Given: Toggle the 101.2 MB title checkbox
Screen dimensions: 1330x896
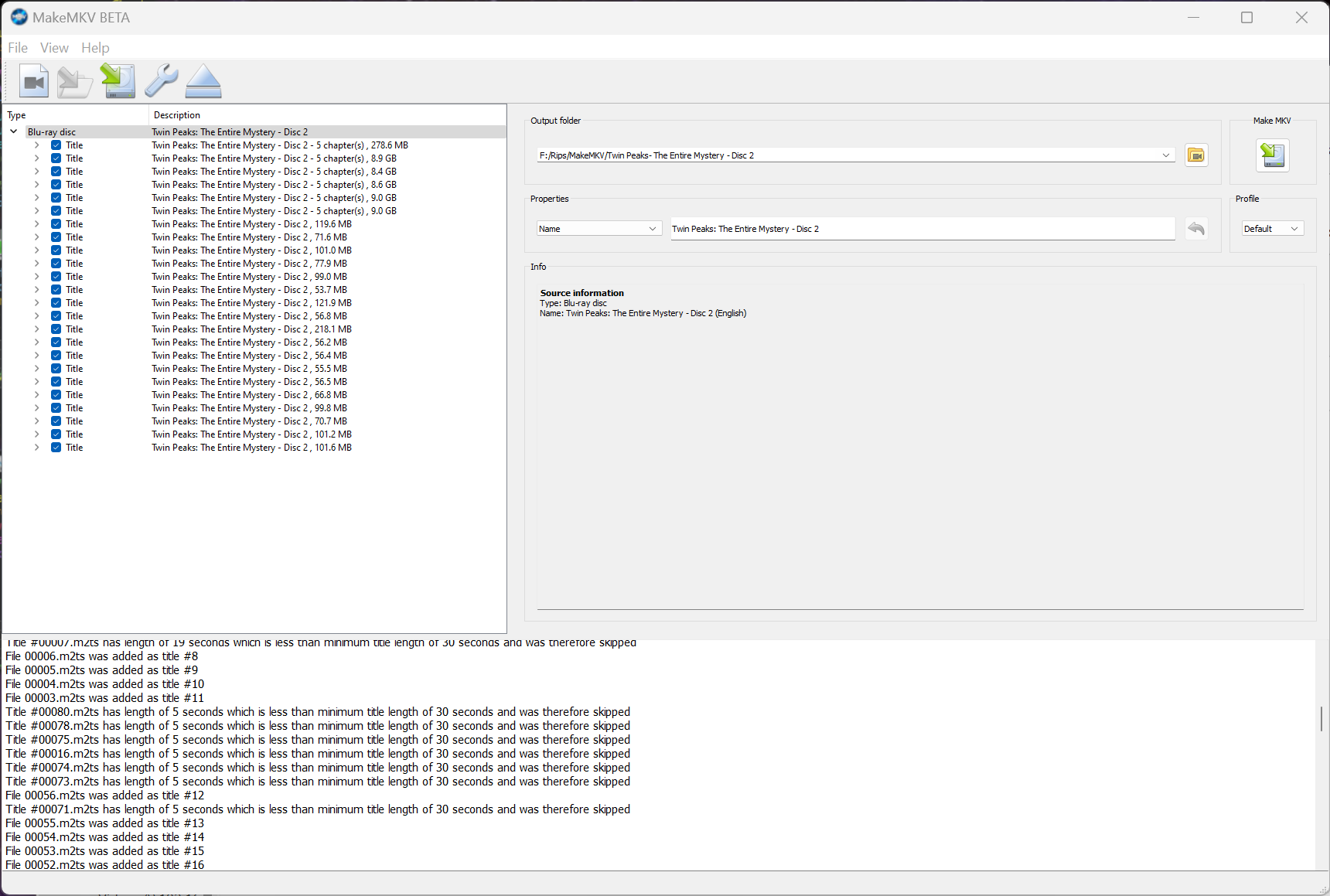Looking at the screenshot, I should click(56, 434).
